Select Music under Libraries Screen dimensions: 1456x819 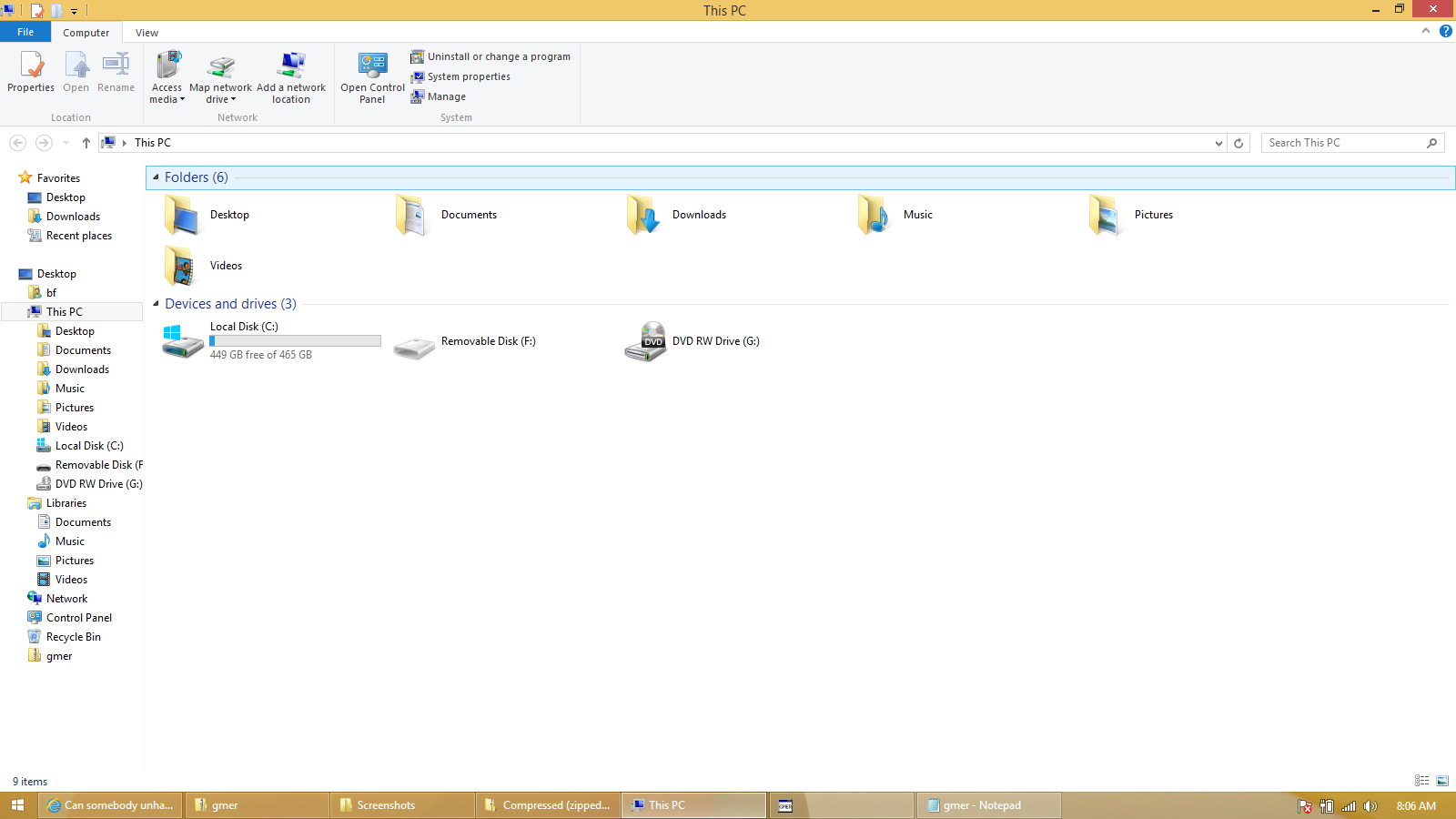[x=70, y=541]
